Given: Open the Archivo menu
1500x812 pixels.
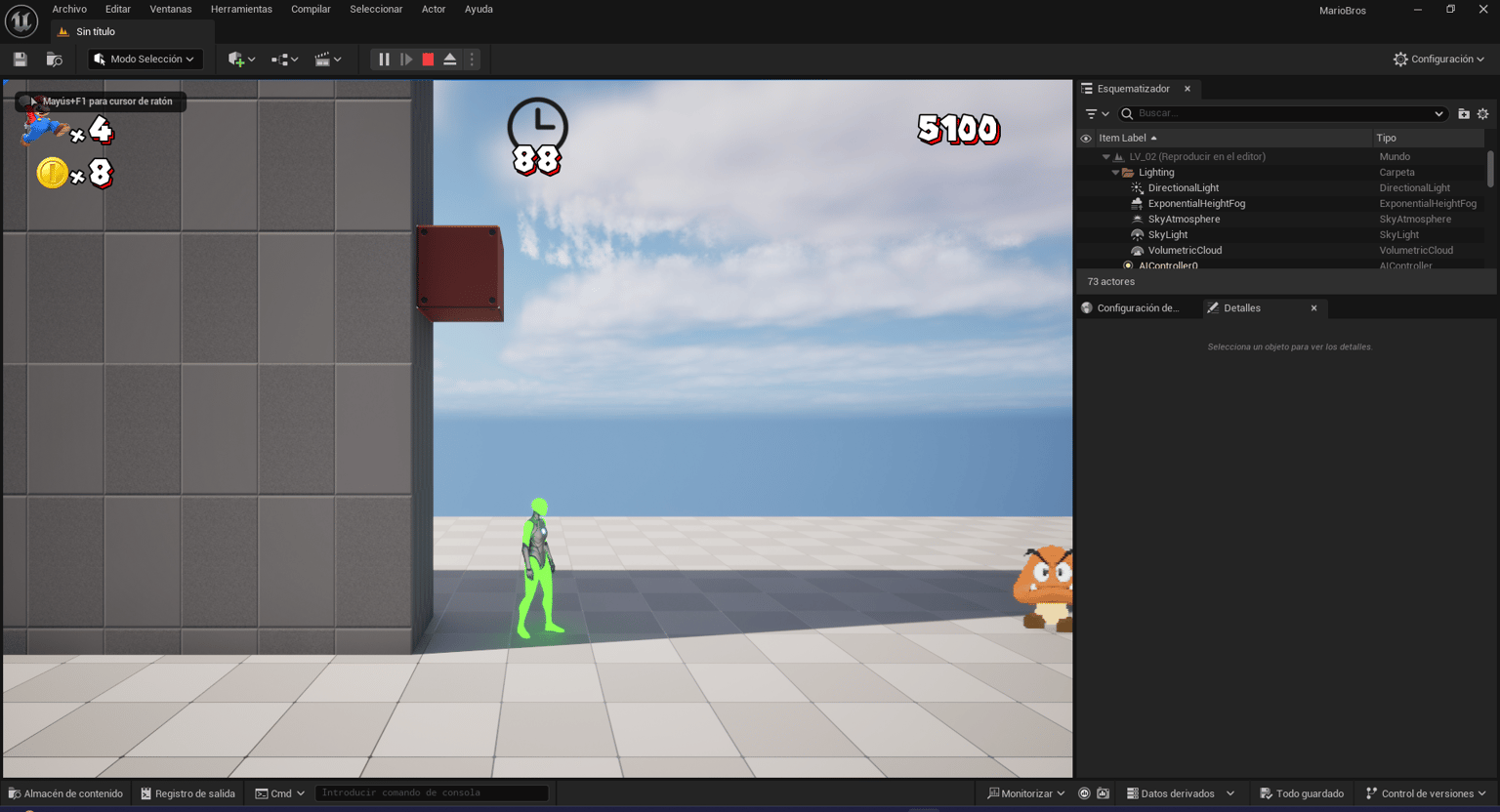Looking at the screenshot, I should (69, 9).
